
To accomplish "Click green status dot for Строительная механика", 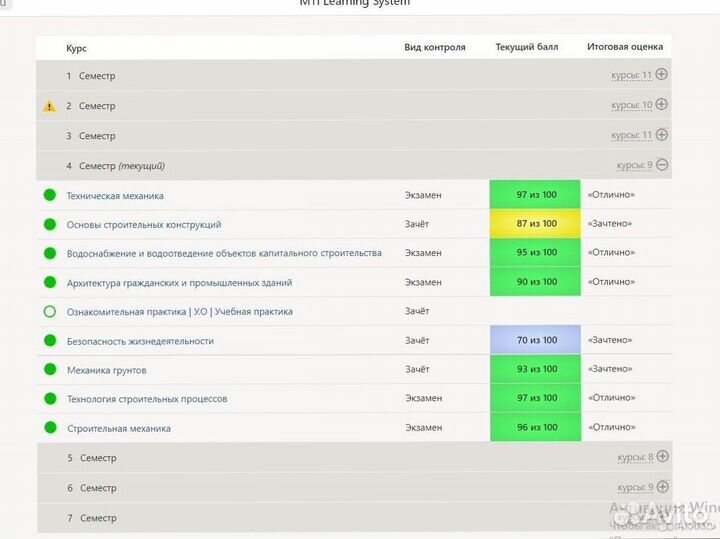I will pos(49,428).
